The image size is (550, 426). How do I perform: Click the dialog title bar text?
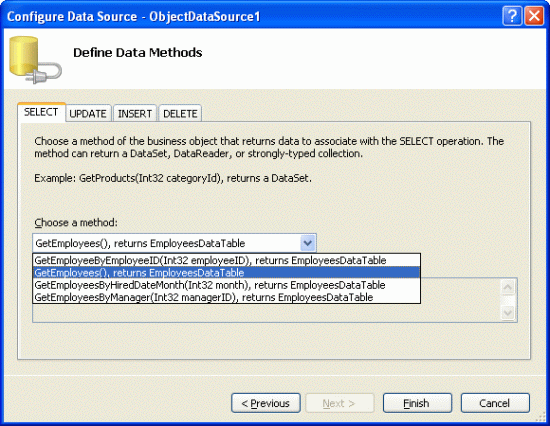(134, 16)
